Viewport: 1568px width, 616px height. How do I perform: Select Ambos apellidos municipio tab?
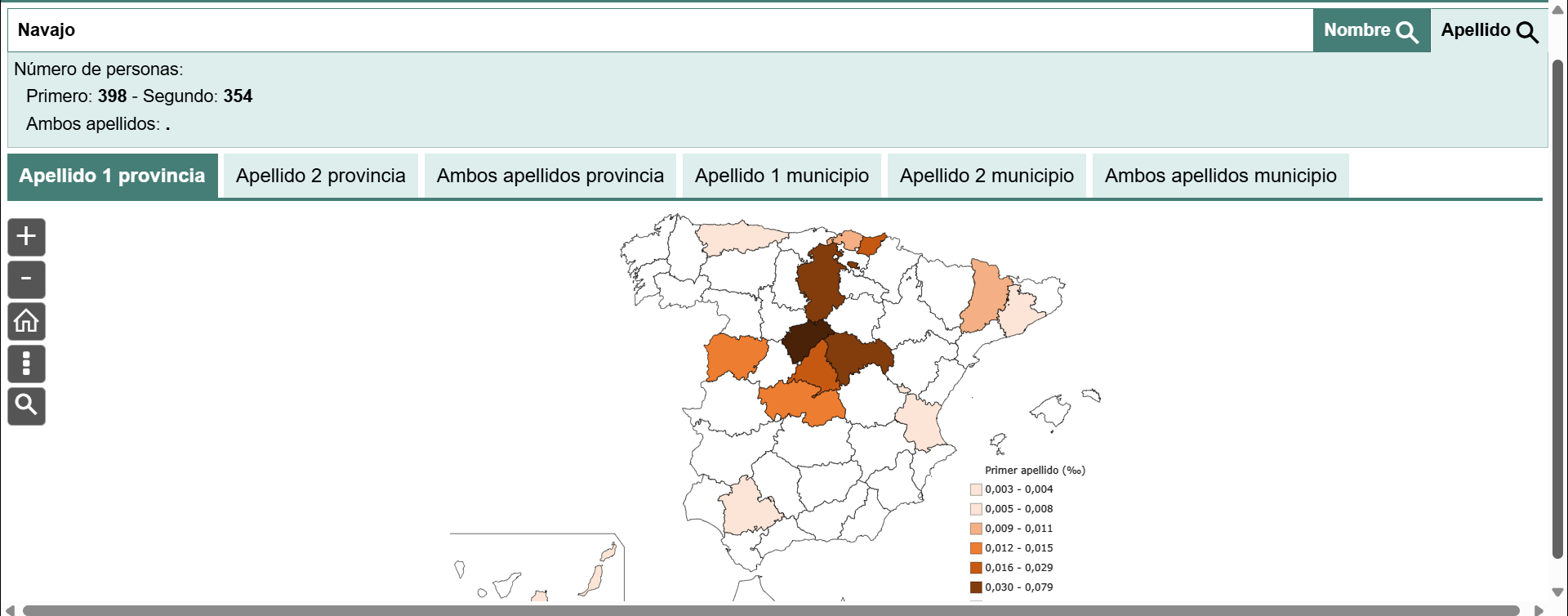click(1221, 176)
